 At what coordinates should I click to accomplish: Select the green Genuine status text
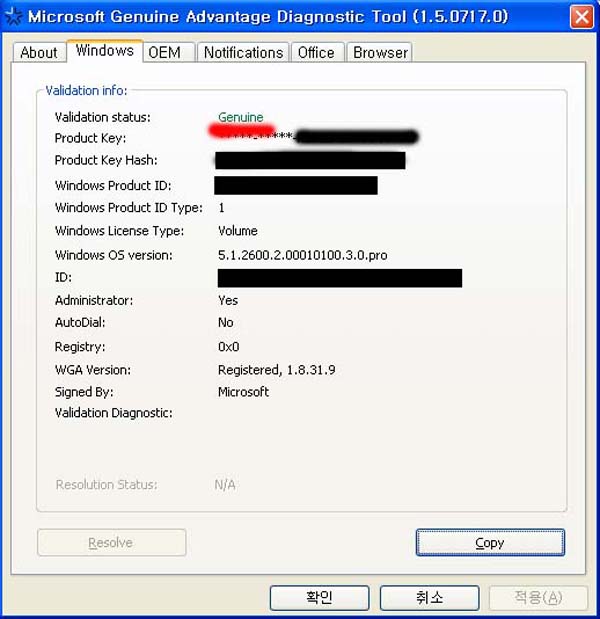(x=240, y=117)
